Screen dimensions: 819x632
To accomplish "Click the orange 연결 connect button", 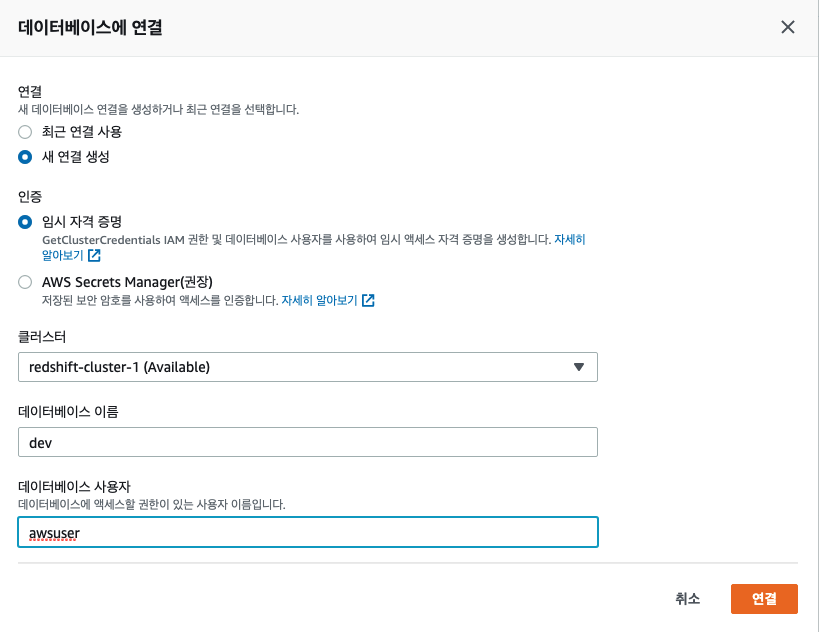I will [x=764, y=599].
